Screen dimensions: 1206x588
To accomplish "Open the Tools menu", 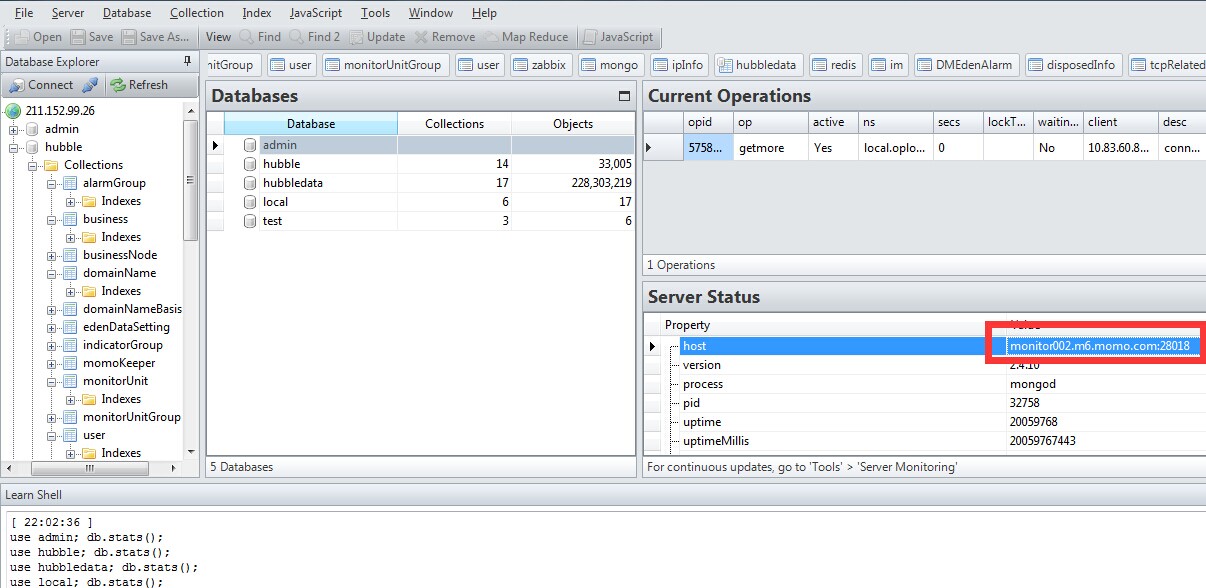I will coord(376,13).
